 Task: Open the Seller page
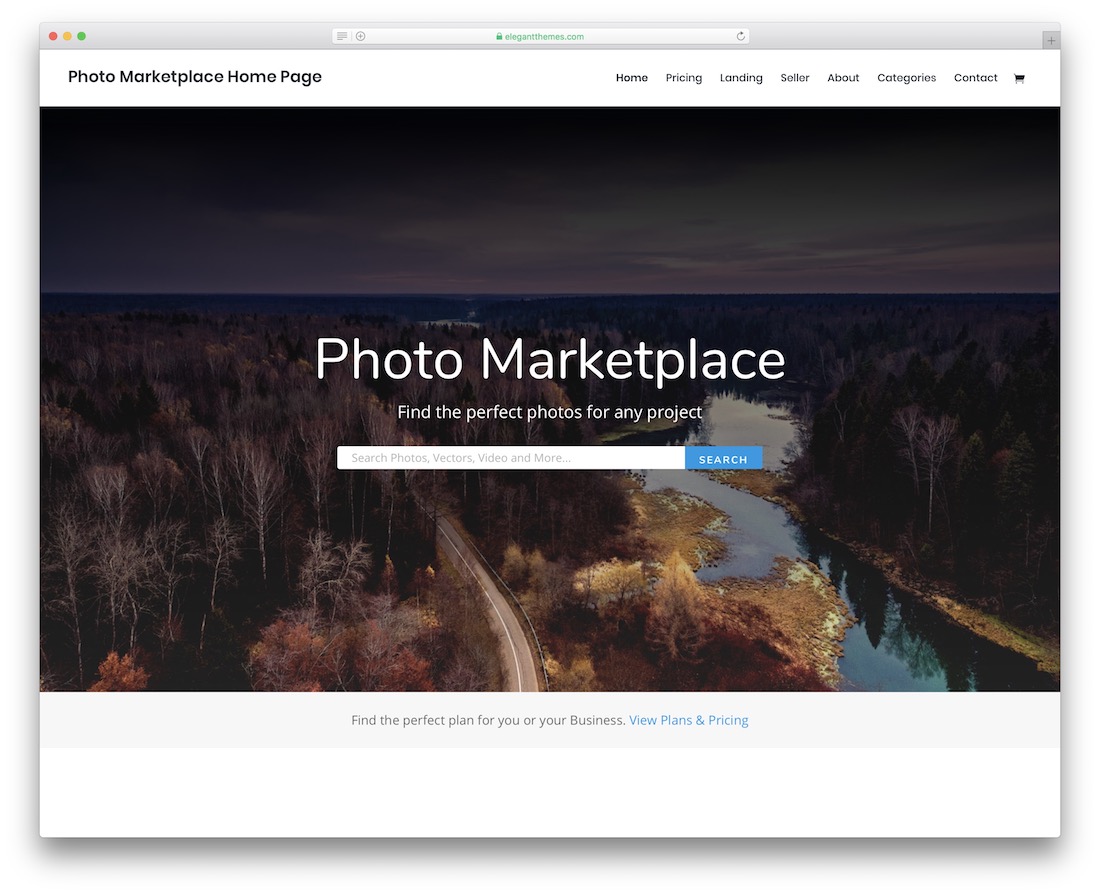click(x=794, y=78)
